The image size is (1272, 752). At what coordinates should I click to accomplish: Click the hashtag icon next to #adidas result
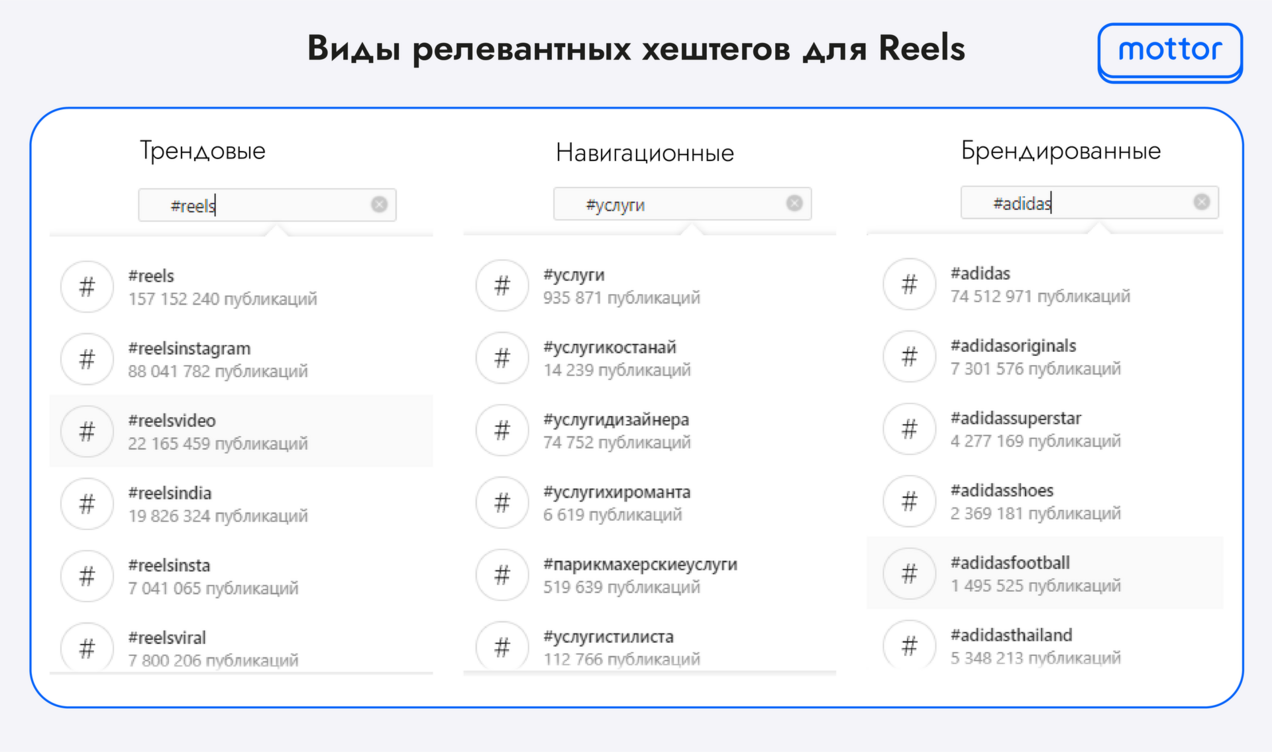tap(909, 284)
